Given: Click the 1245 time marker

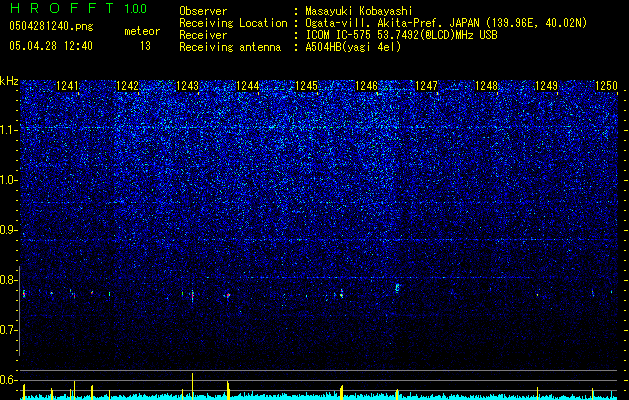Looking at the screenshot, I should (306, 86).
